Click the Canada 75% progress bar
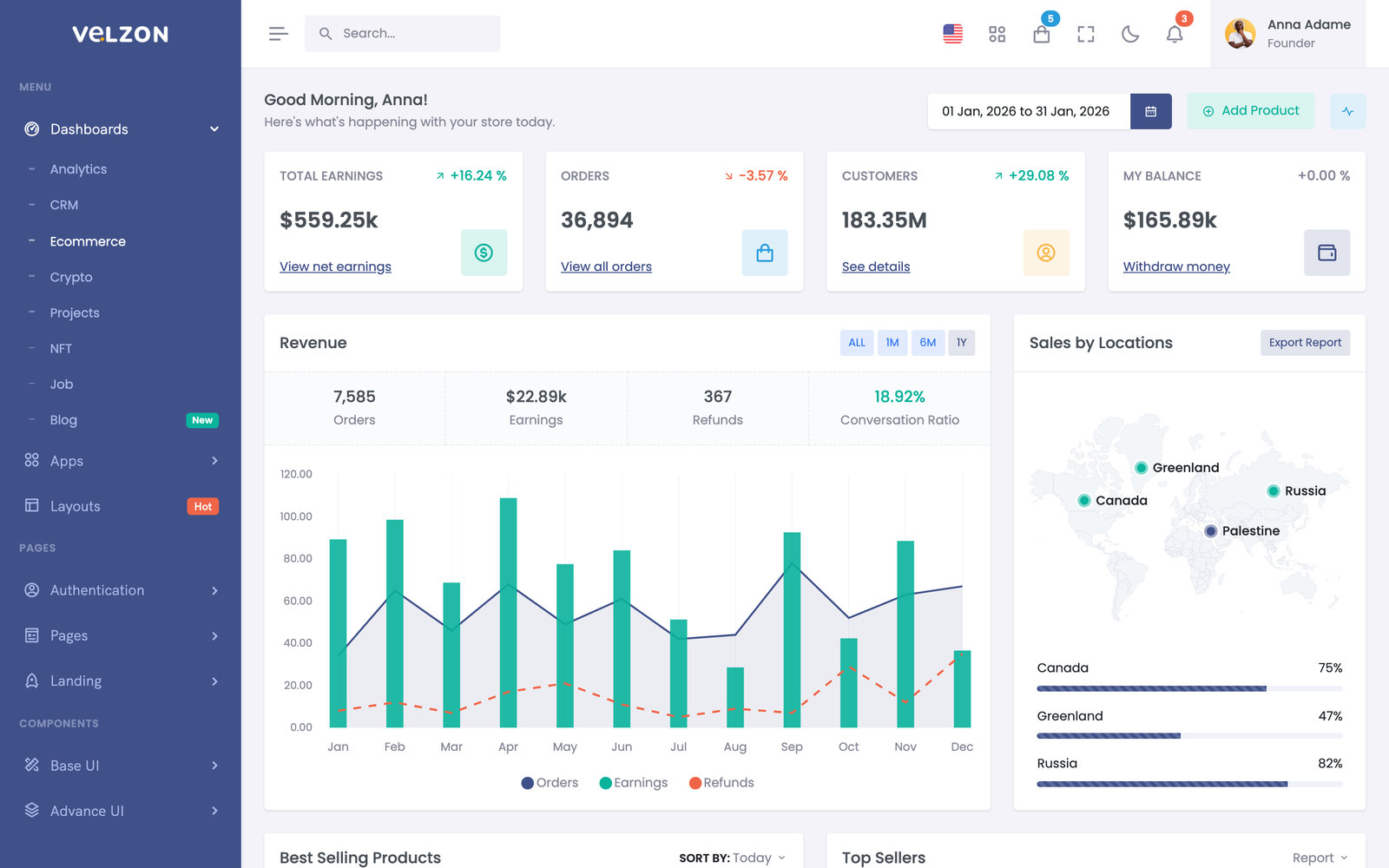Image resolution: width=1389 pixels, height=868 pixels. click(1189, 688)
